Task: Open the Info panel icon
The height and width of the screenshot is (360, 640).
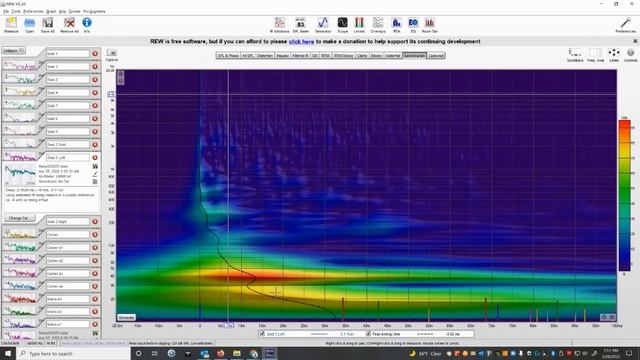Action: tap(87, 25)
